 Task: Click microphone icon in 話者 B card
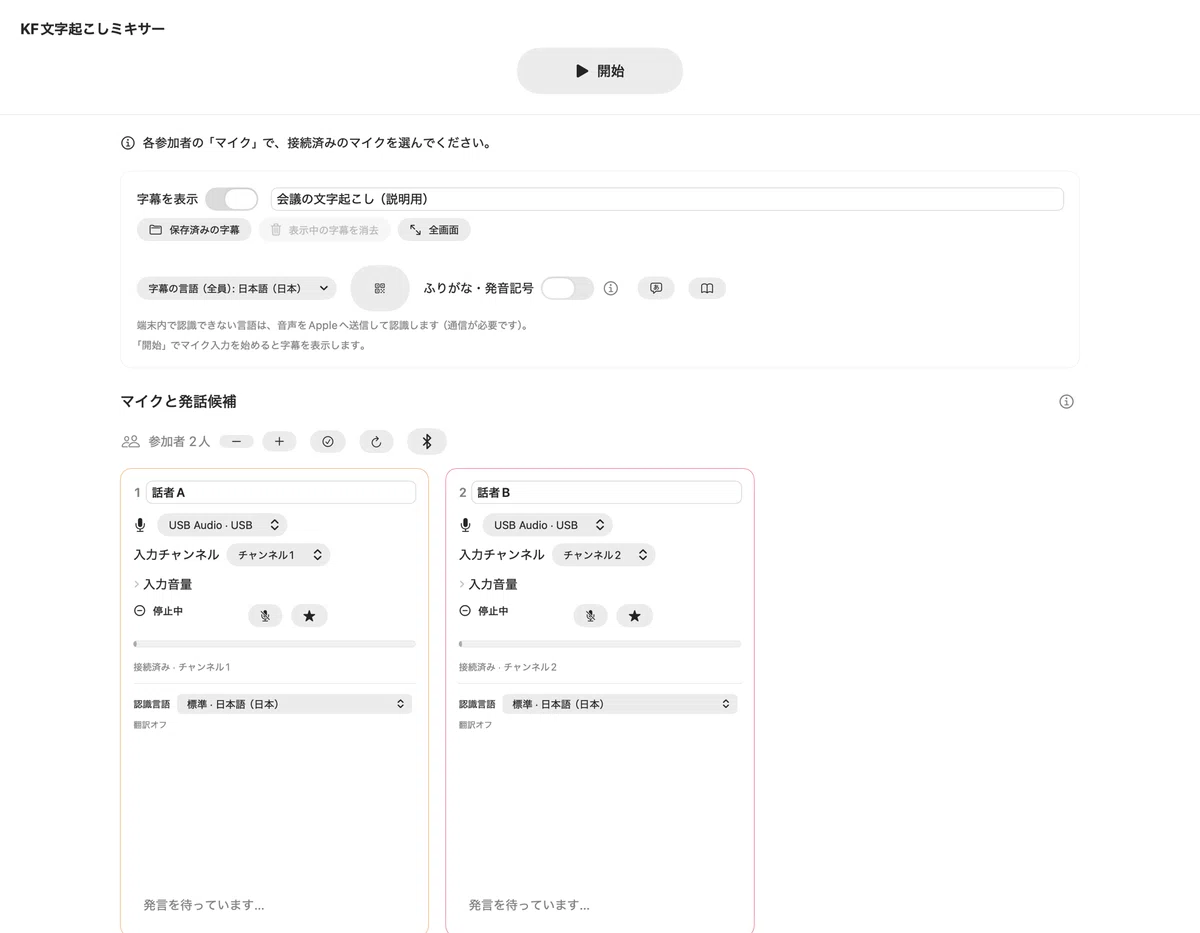[x=465, y=525]
